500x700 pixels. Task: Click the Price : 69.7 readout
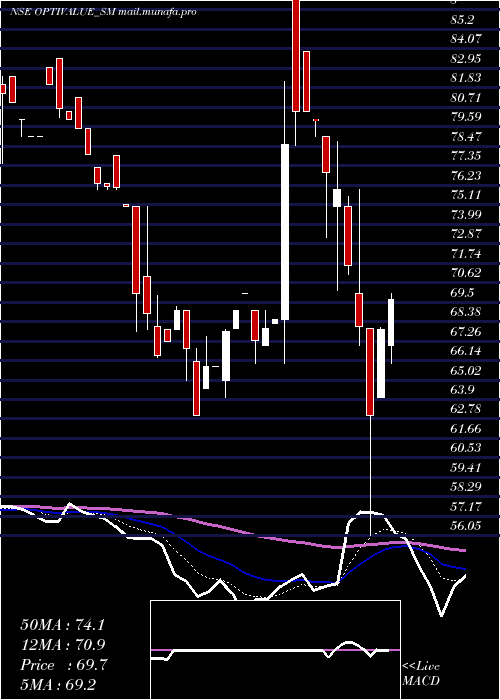point(62,665)
